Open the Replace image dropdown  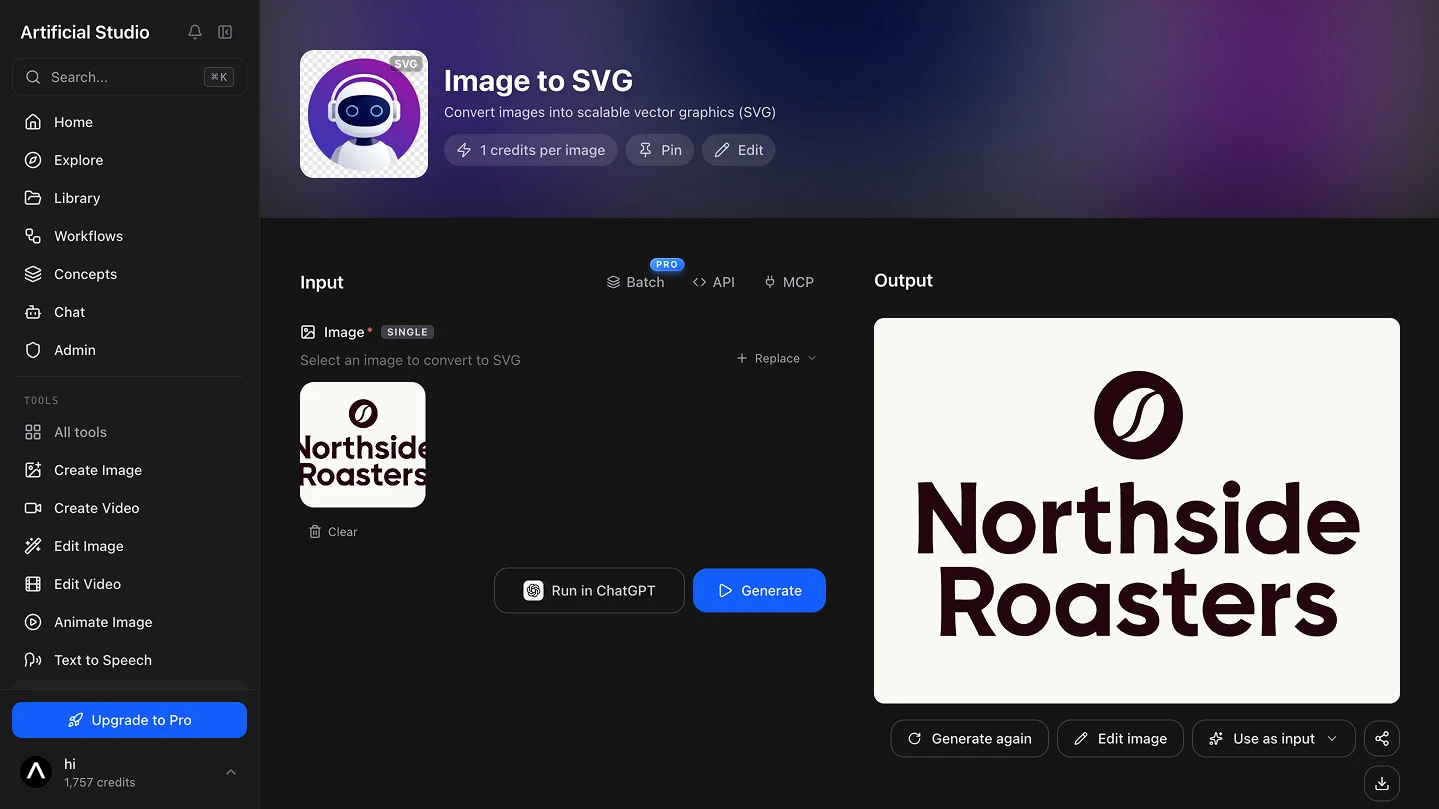777,358
